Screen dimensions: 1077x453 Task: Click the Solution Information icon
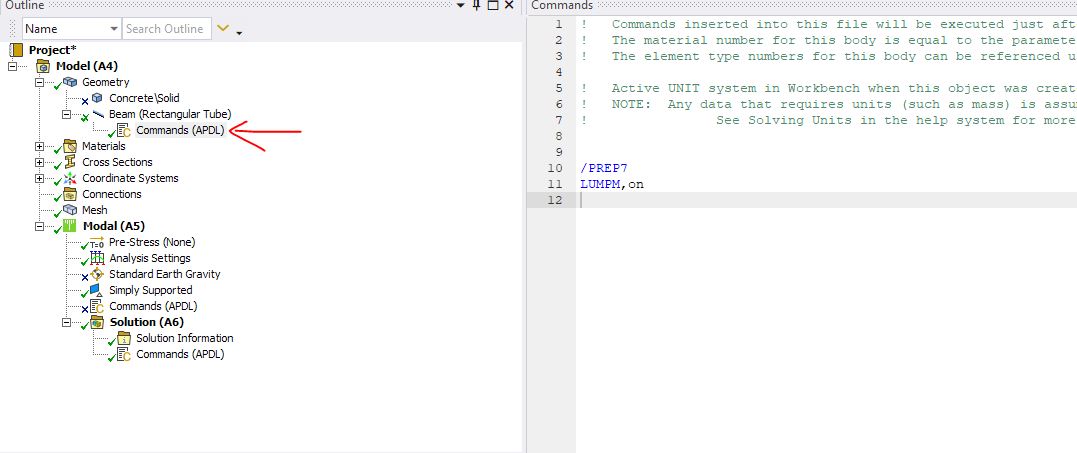[124, 338]
